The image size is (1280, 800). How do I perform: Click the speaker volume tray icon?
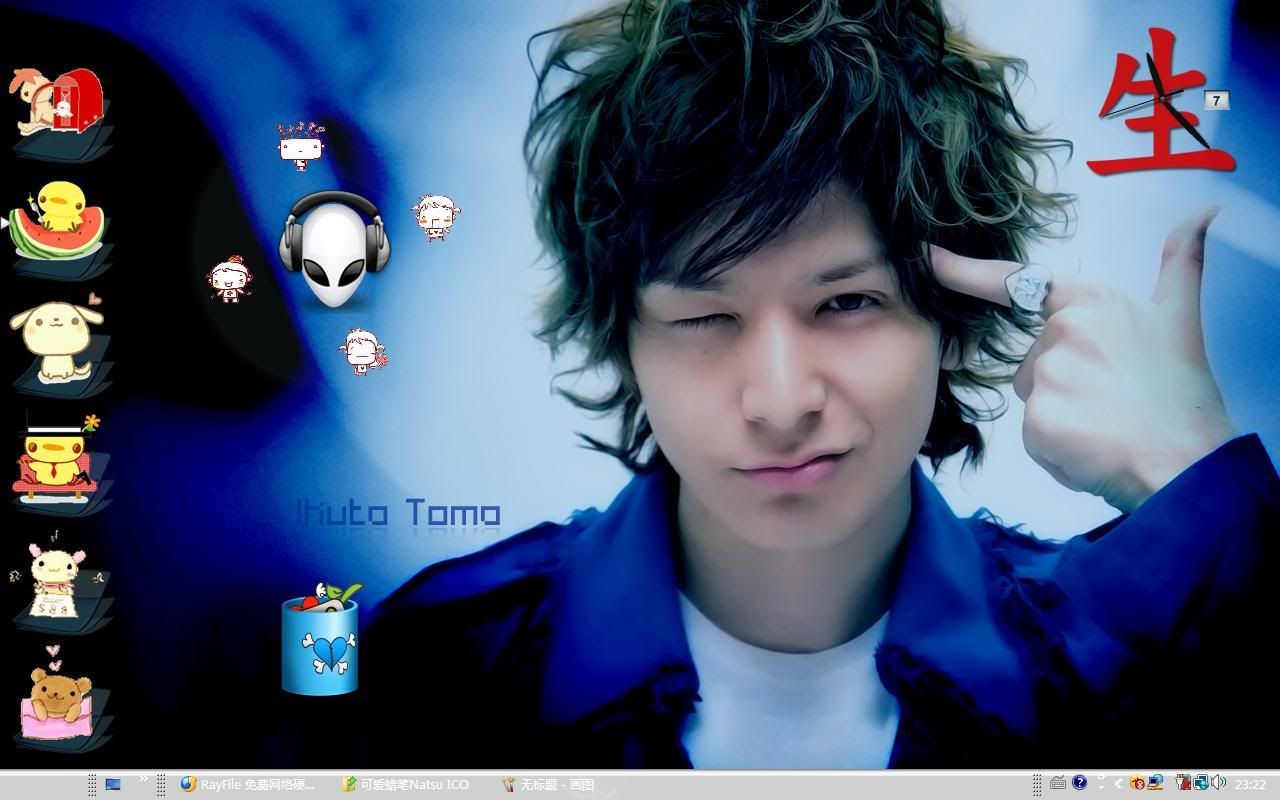[1218, 783]
